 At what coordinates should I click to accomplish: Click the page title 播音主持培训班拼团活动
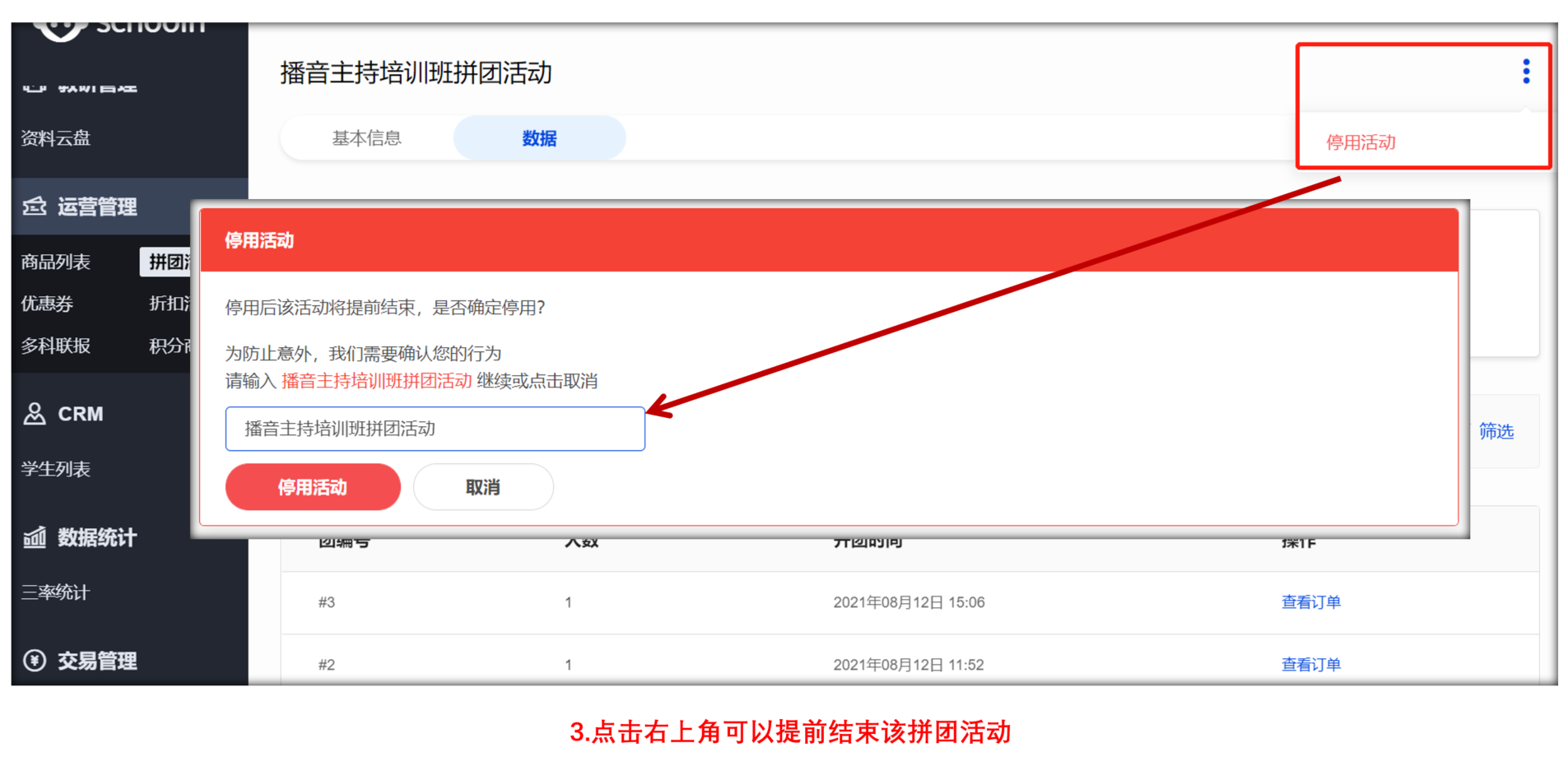pyautogui.click(x=416, y=72)
